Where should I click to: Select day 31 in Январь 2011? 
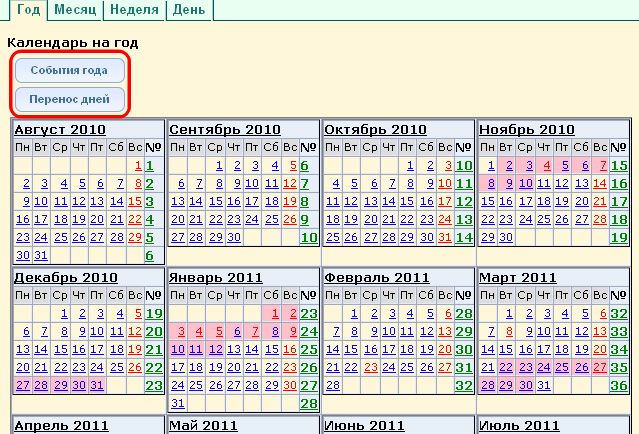pos(178,403)
